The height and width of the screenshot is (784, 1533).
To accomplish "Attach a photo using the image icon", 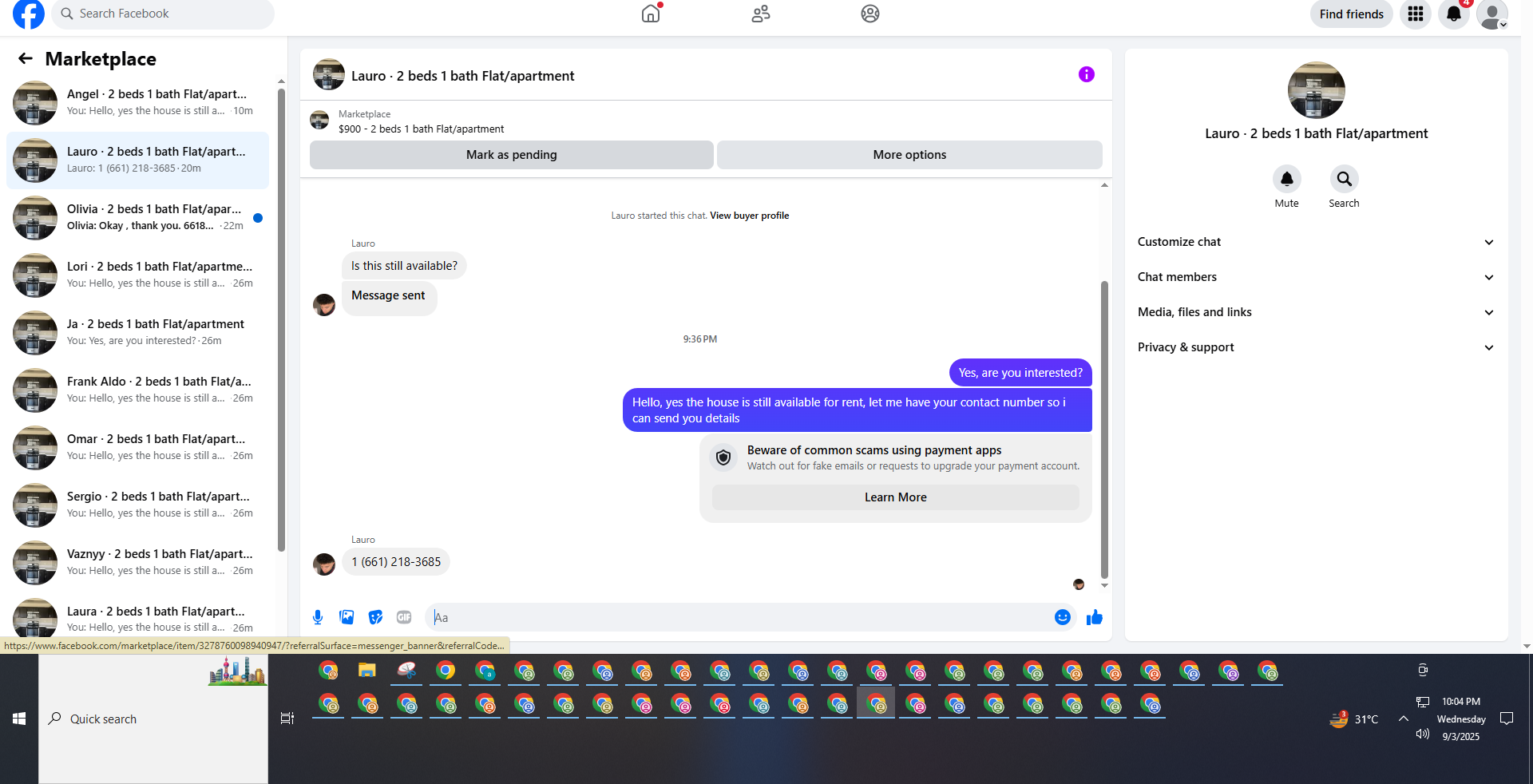I will pos(347,617).
